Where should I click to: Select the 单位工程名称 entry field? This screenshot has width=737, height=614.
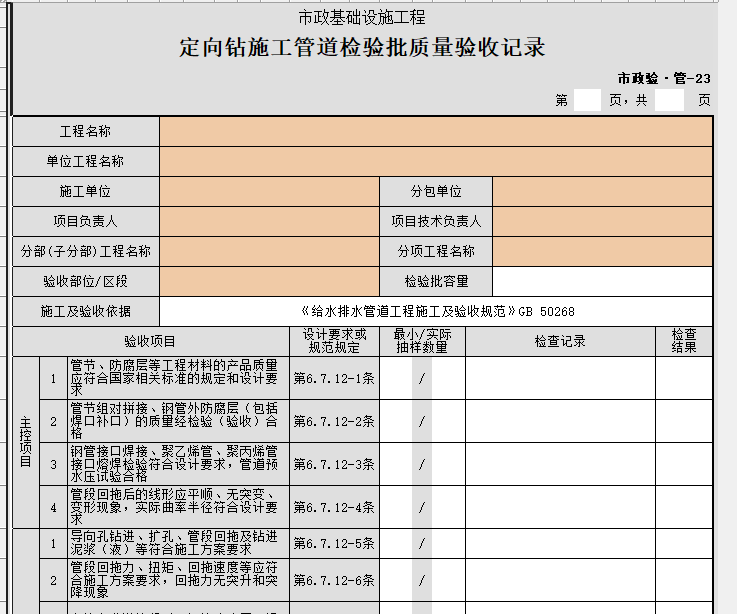point(435,162)
